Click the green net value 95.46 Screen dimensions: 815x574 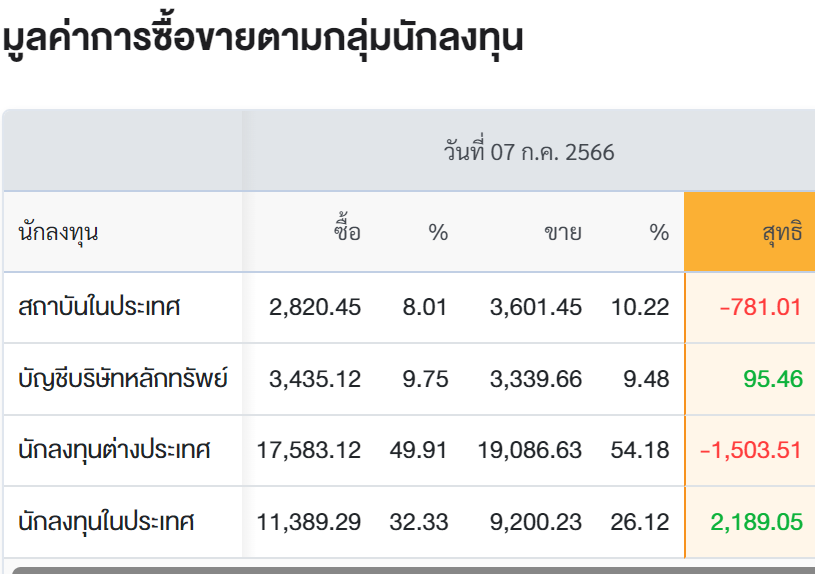coord(773,379)
